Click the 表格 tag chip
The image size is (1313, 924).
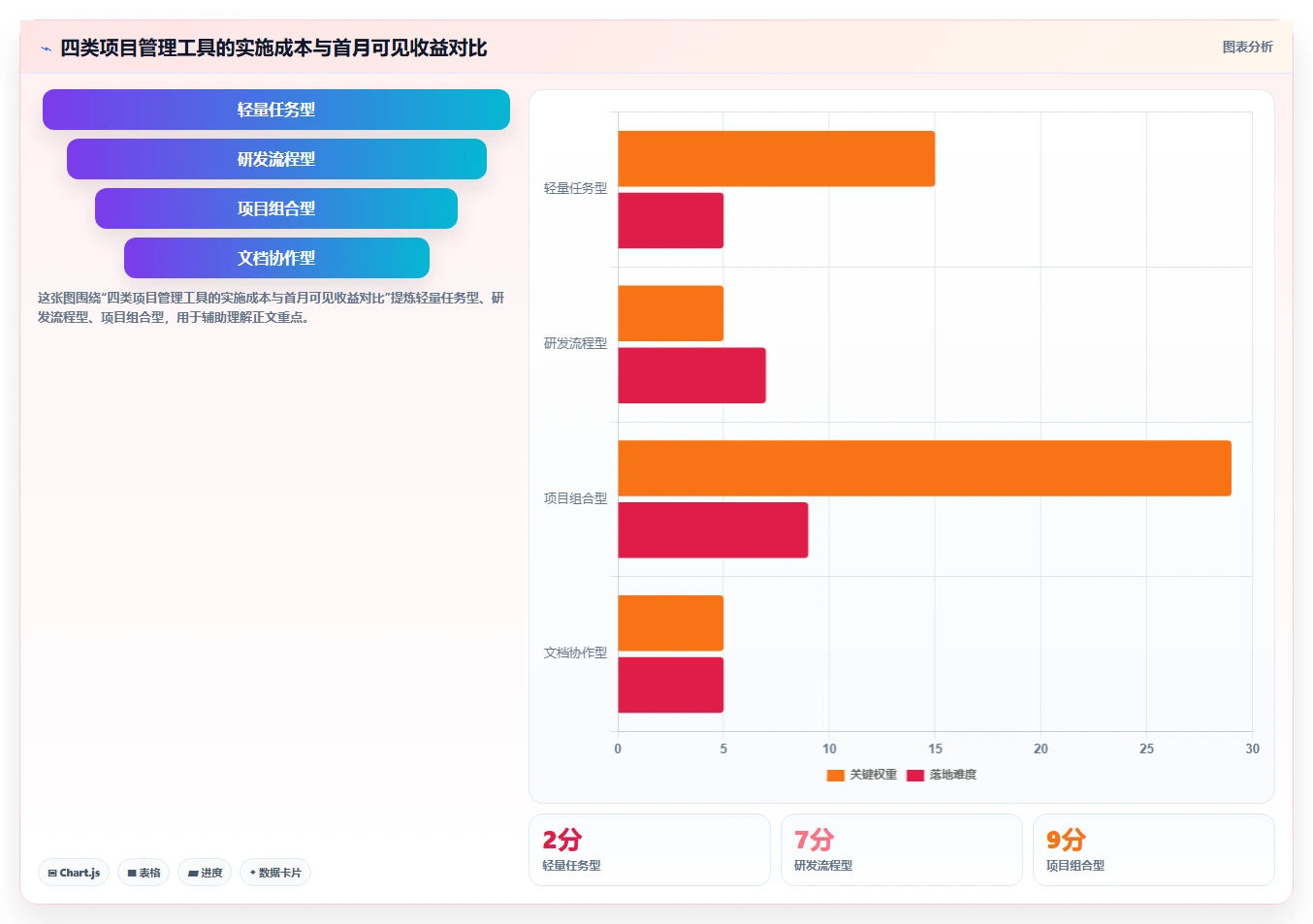[x=144, y=873]
